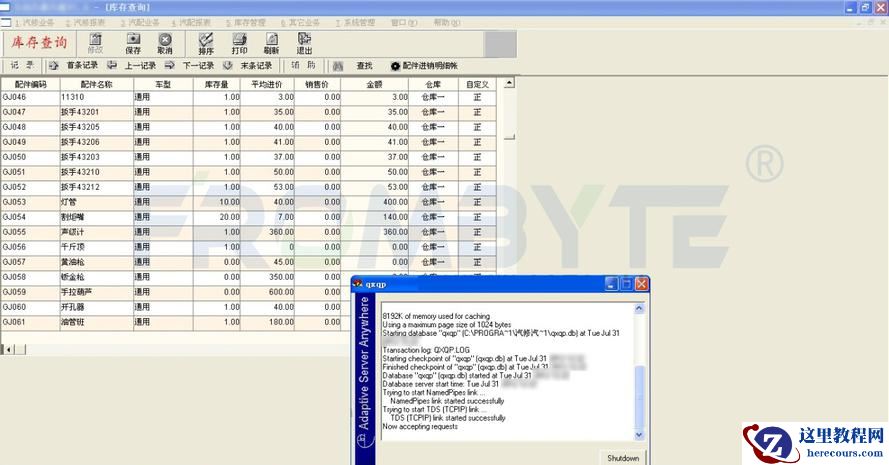The height and width of the screenshot is (465, 889).
Task: Select the 扳手43210 name cell
Action: tap(96, 172)
